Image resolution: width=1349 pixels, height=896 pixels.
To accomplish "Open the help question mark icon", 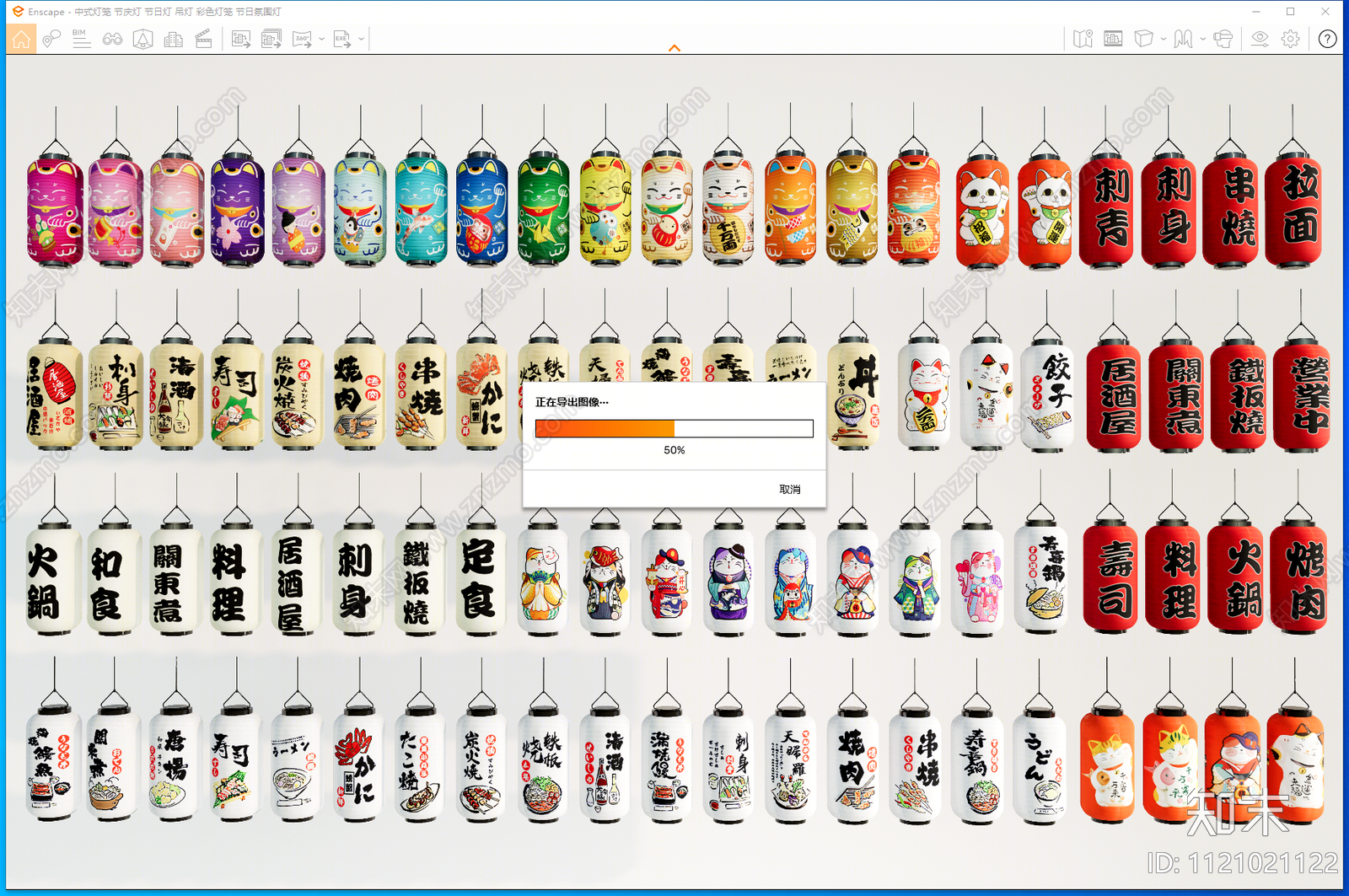I will (x=1327, y=39).
